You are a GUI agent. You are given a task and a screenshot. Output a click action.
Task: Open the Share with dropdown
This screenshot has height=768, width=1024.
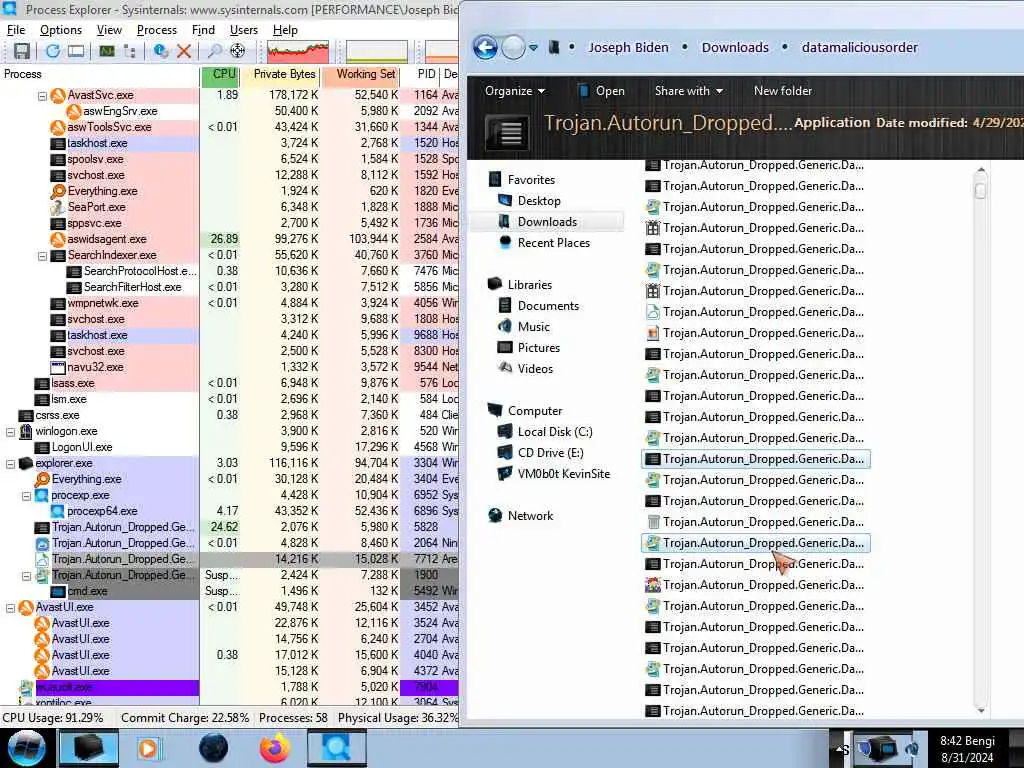pyautogui.click(x=689, y=91)
